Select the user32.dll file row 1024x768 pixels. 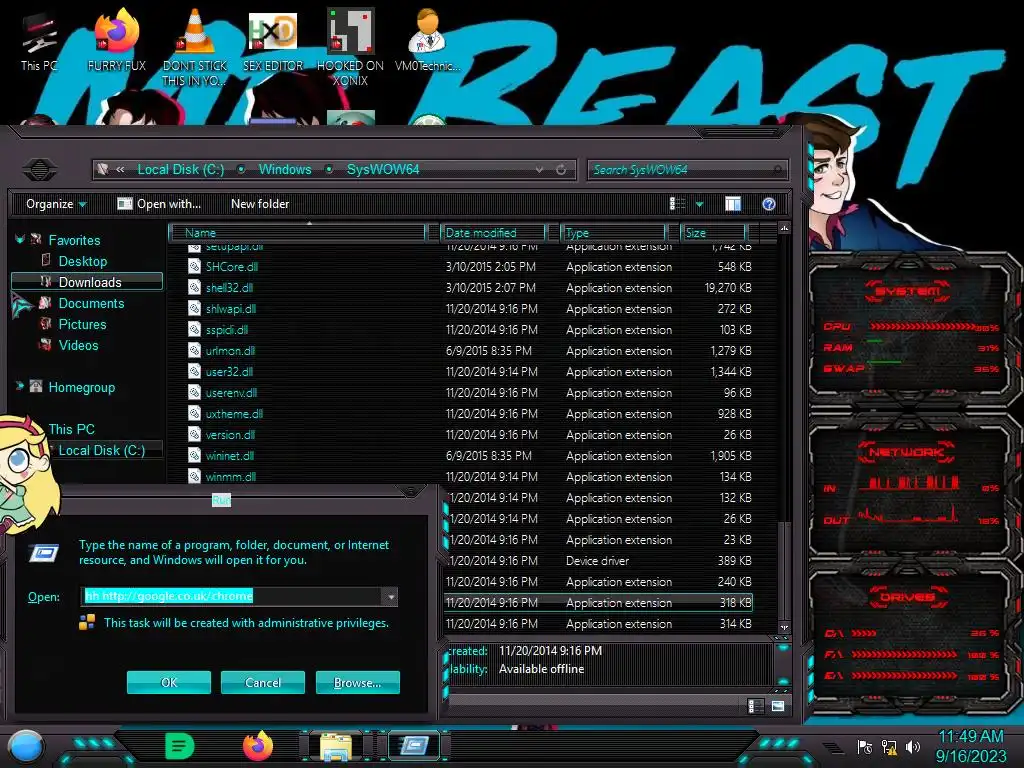469,372
